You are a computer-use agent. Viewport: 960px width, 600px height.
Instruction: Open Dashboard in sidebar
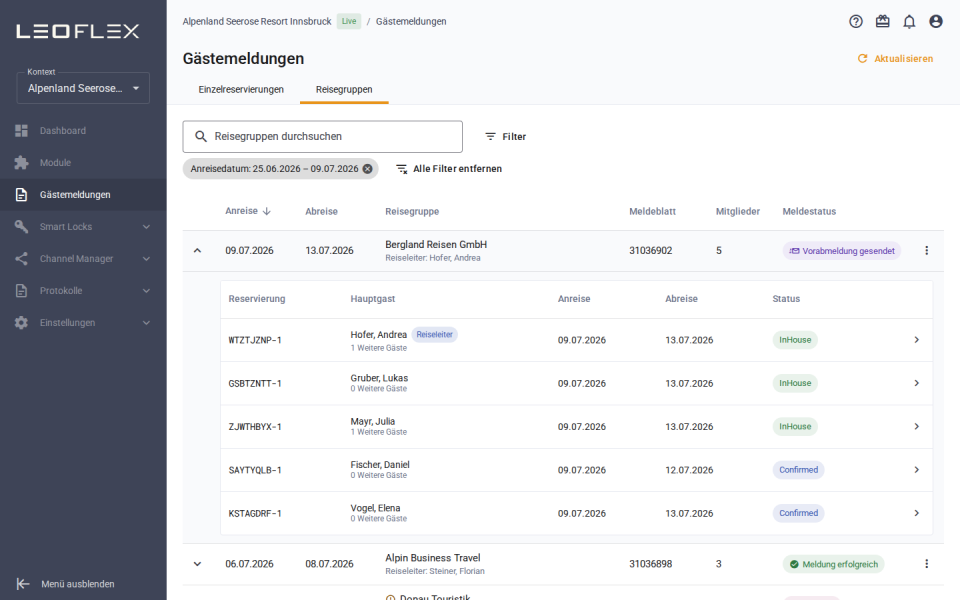point(83,130)
